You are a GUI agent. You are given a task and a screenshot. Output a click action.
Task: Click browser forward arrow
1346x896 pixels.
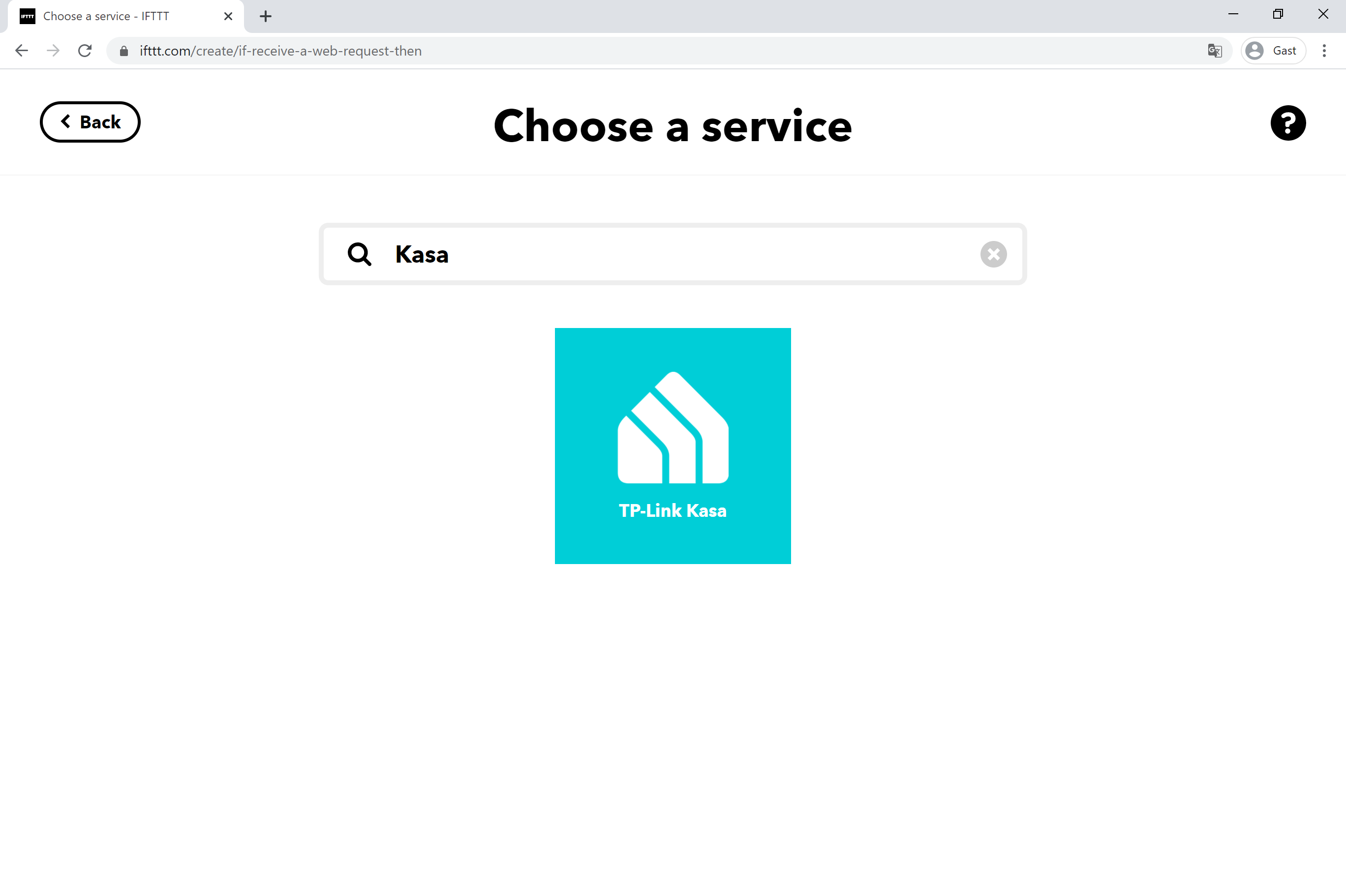(53, 51)
